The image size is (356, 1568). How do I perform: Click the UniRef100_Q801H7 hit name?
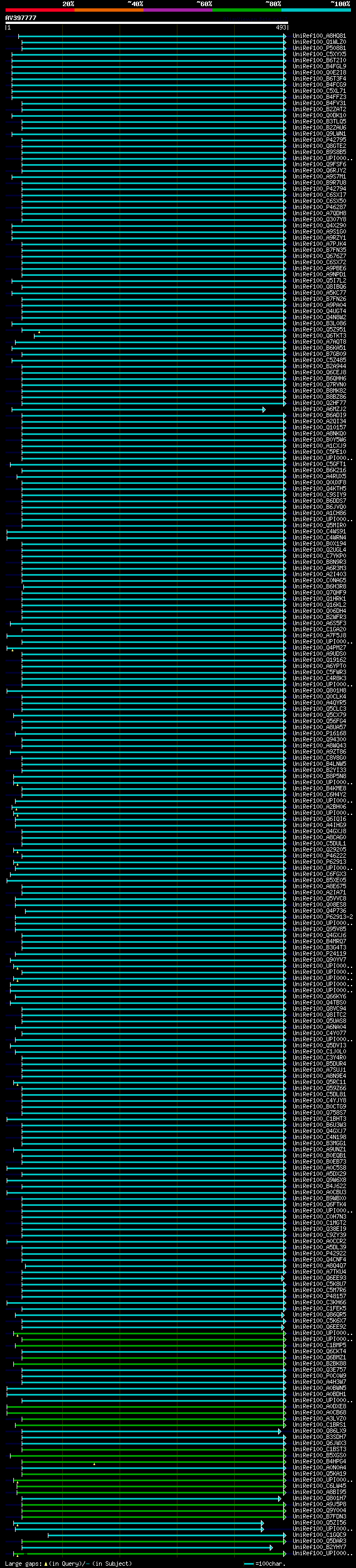pos(319,1498)
